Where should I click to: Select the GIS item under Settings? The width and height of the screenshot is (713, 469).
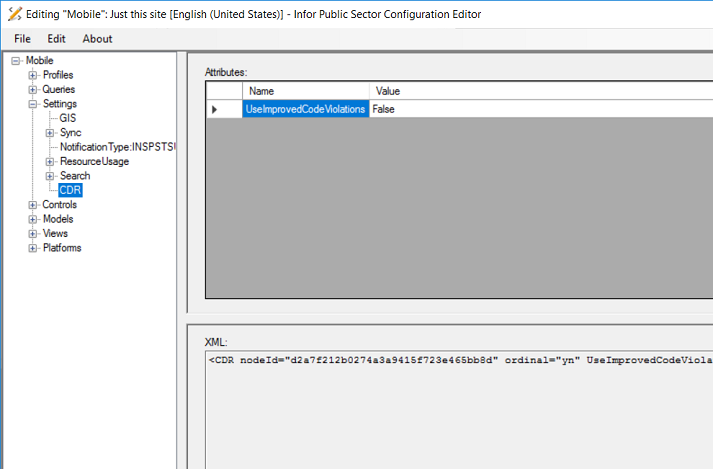[67, 118]
